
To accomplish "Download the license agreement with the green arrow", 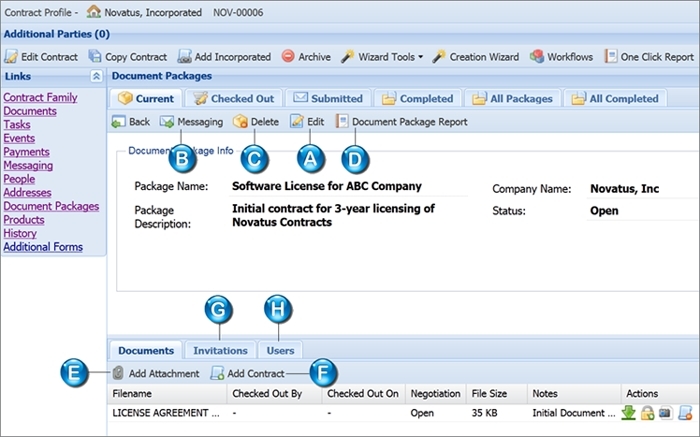I will (628, 413).
